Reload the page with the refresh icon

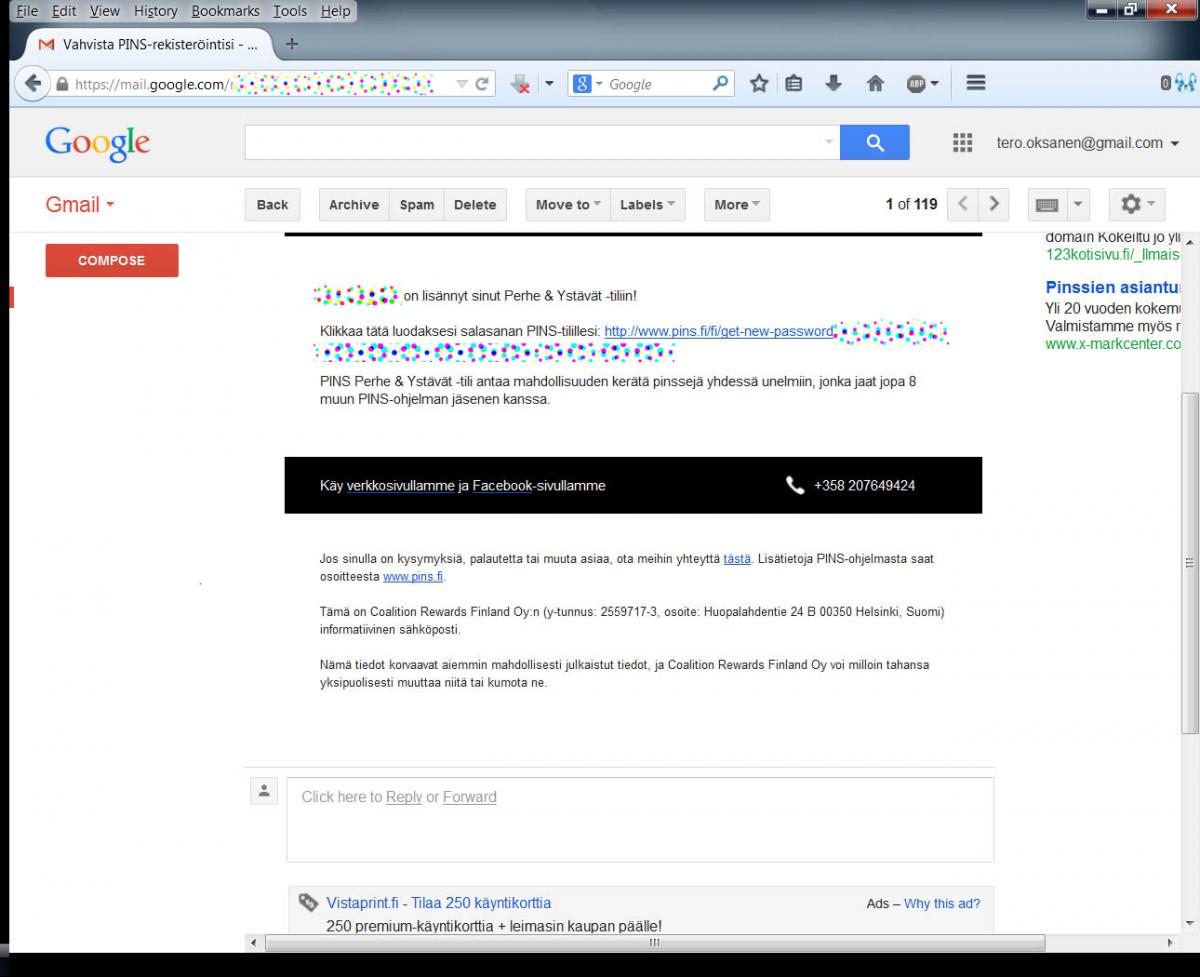click(482, 85)
